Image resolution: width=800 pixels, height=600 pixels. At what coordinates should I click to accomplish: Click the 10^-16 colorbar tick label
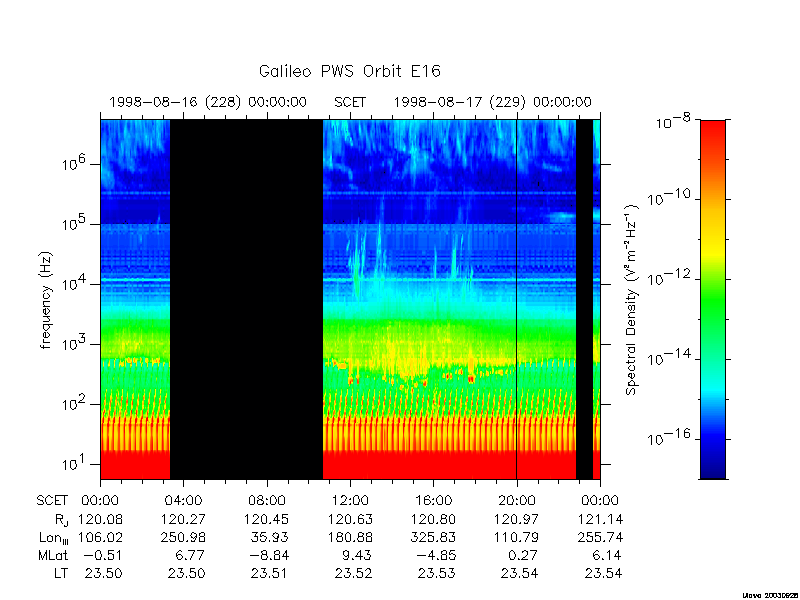coord(670,438)
